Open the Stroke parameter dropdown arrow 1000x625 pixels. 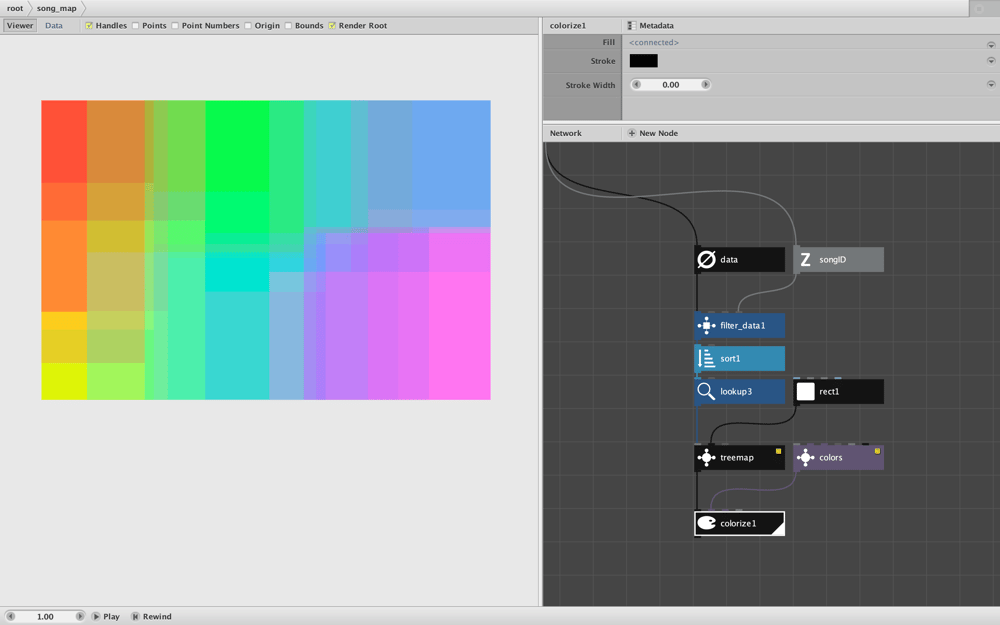pos(991,61)
